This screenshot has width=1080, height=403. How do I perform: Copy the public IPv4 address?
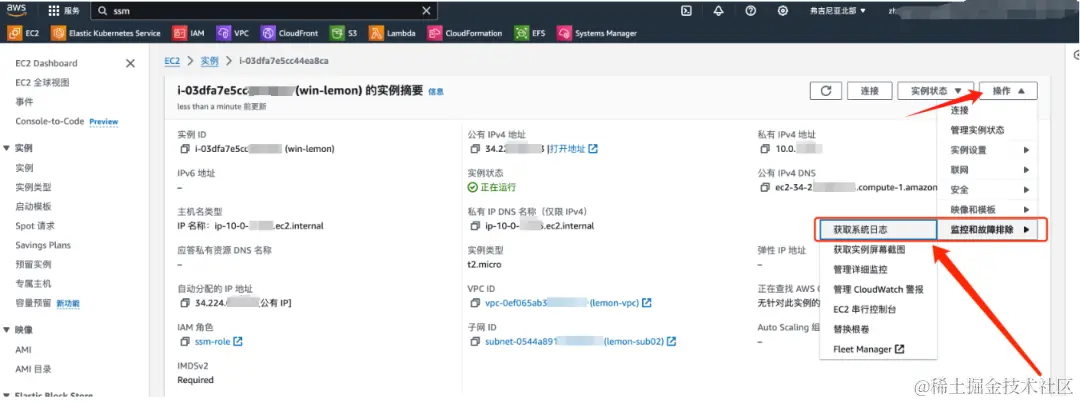click(475, 149)
